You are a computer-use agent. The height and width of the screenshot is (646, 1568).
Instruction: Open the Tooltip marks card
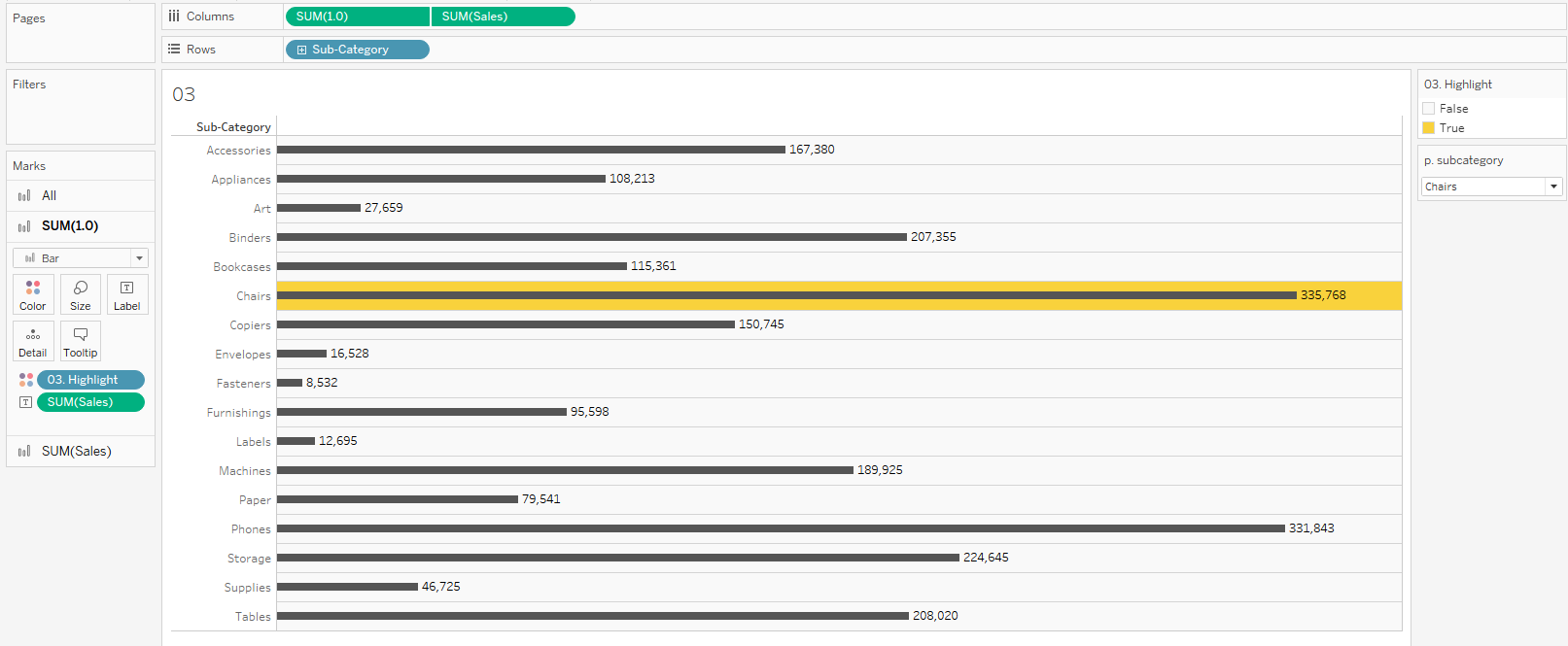81,341
